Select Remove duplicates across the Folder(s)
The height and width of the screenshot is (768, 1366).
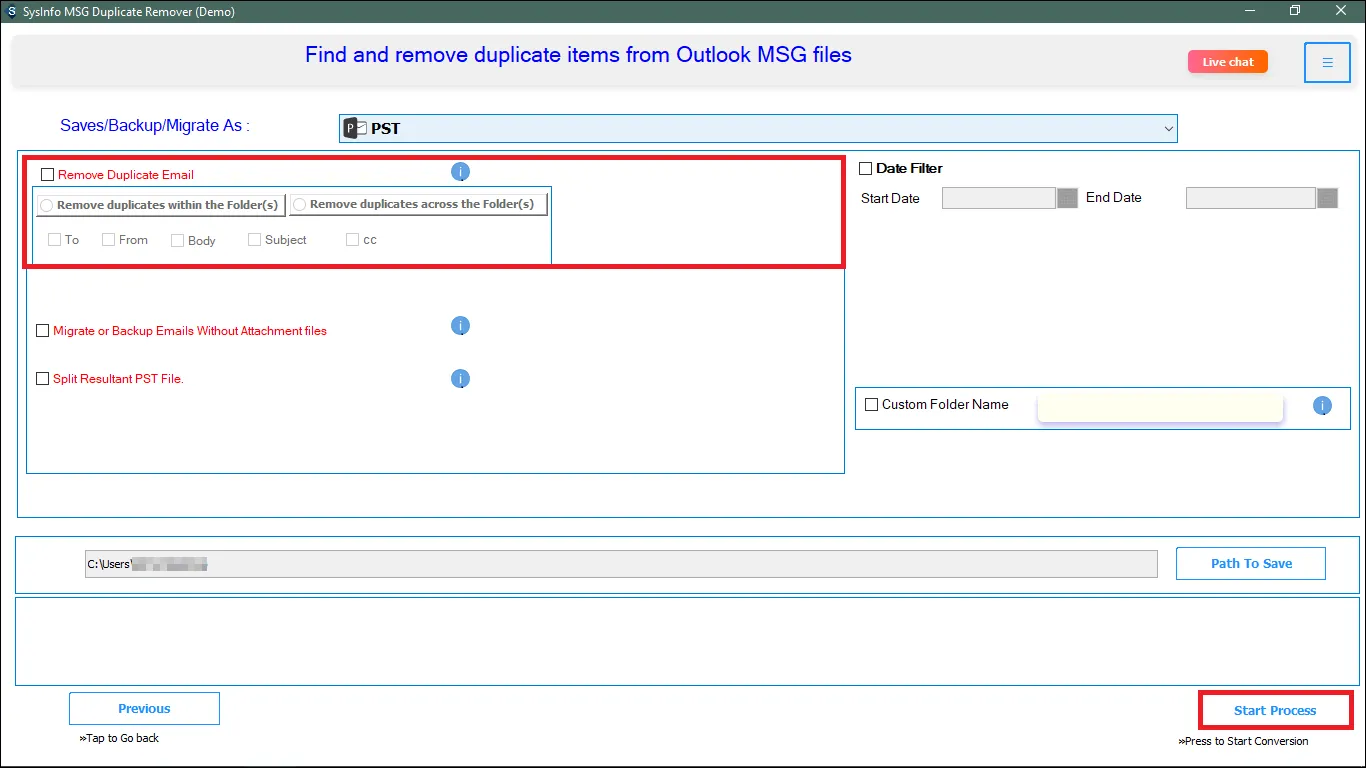coord(298,205)
